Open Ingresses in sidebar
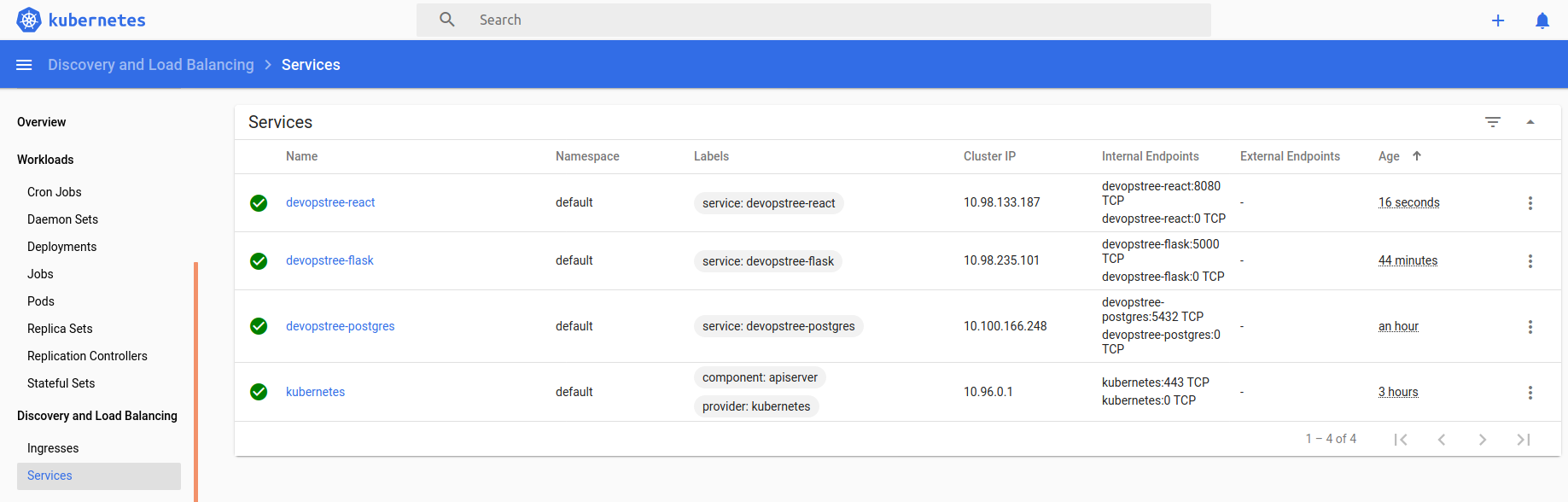Viewport: 1568px width, 502px height. [53, 448]
